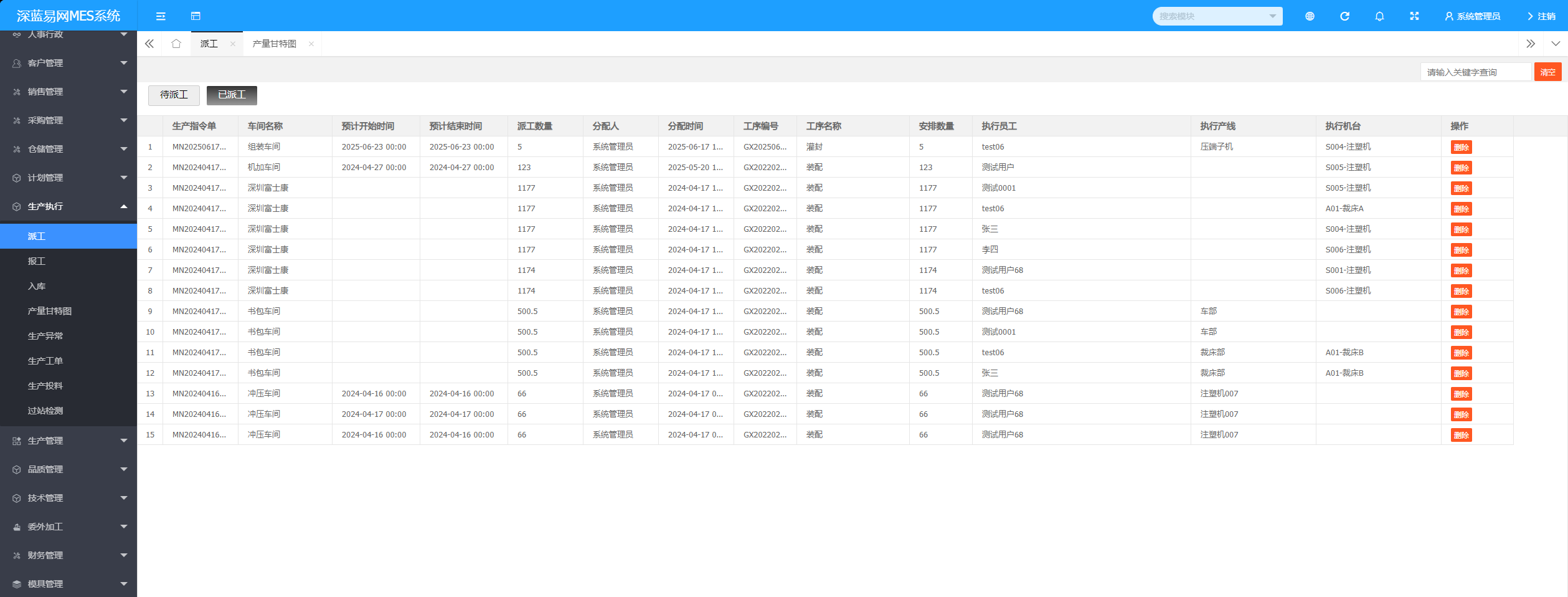Switch to 待派工 view
This screenshot has width=1568, height=597.
pyautogui.click(x=174, y=95)
